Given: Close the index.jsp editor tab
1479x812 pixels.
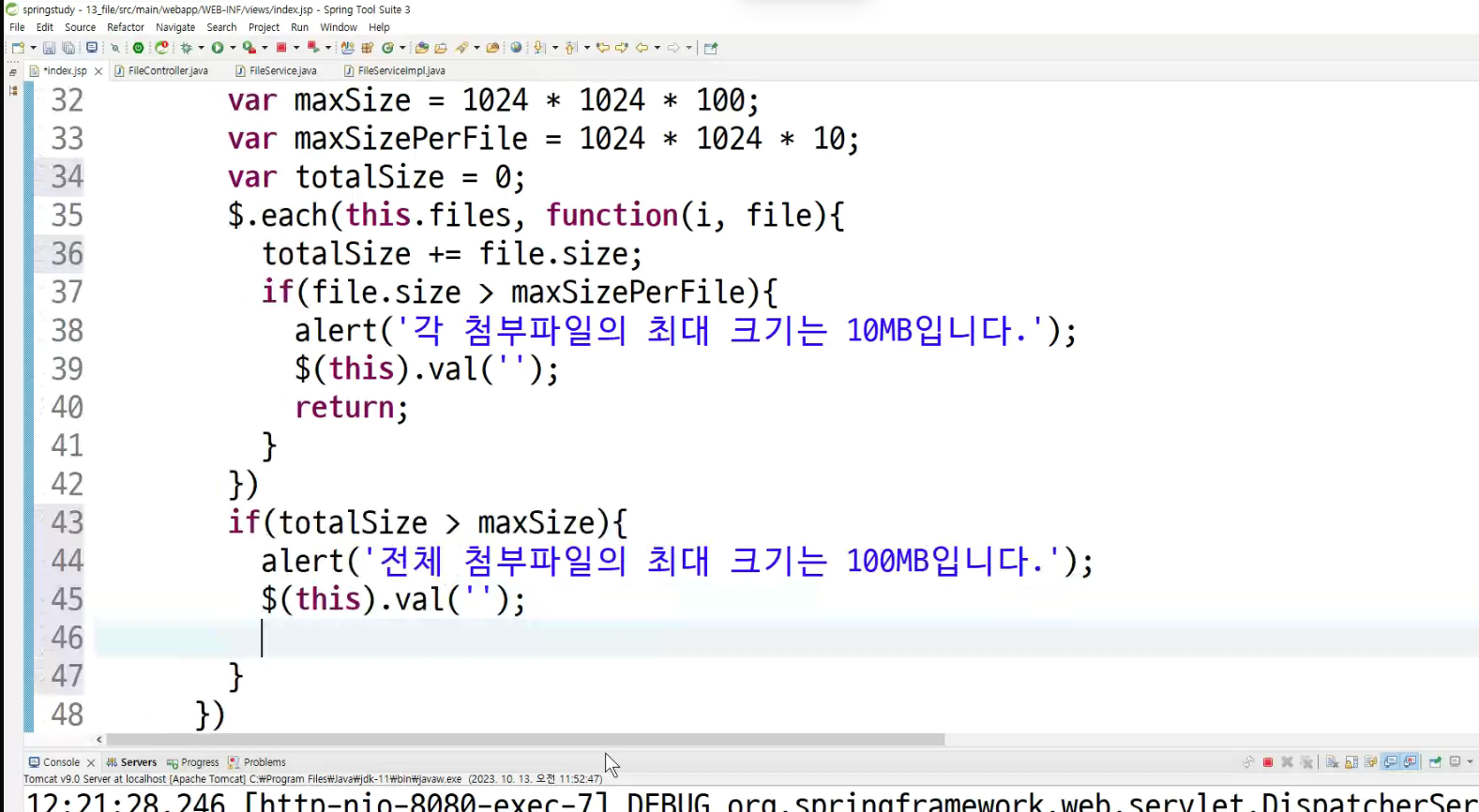Looking at the screenshot, I should pyautogui.click(x=98, y=71).
